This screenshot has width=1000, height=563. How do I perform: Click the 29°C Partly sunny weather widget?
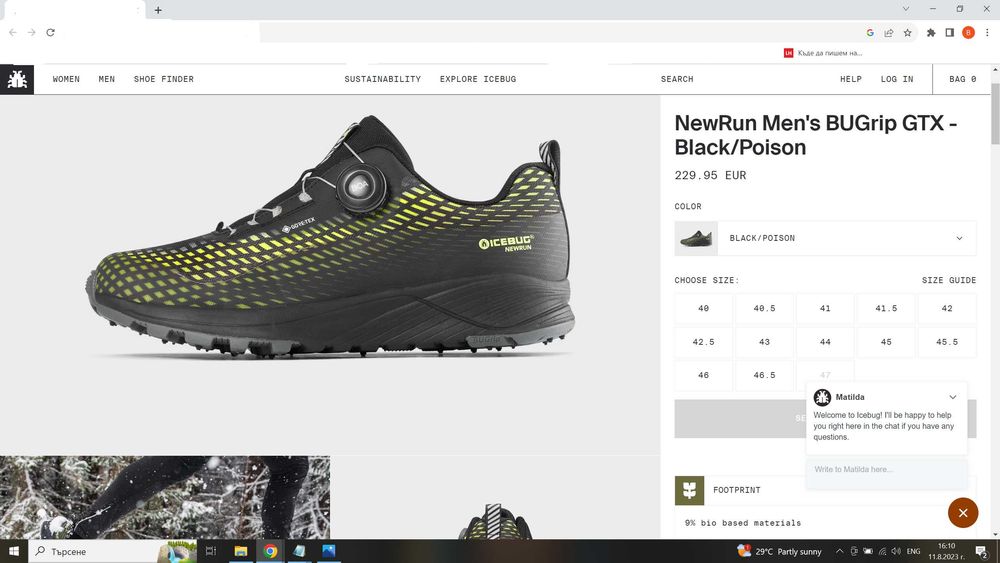[x=779, y=552]
